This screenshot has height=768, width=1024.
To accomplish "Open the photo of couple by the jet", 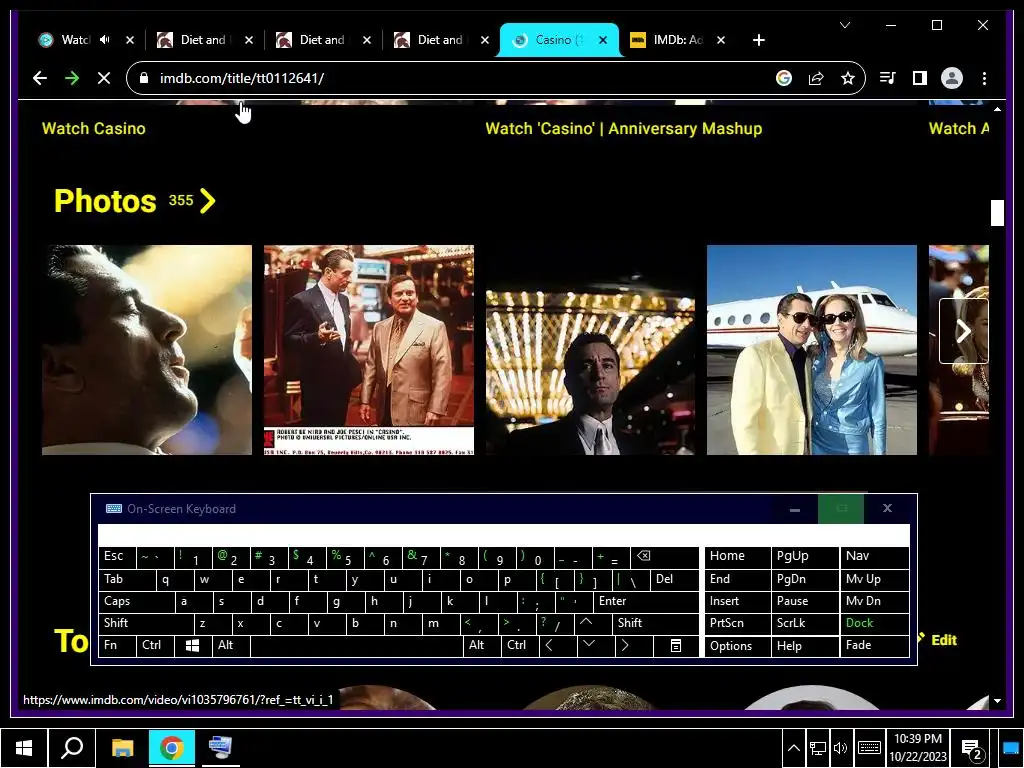I will click(812, 350).
